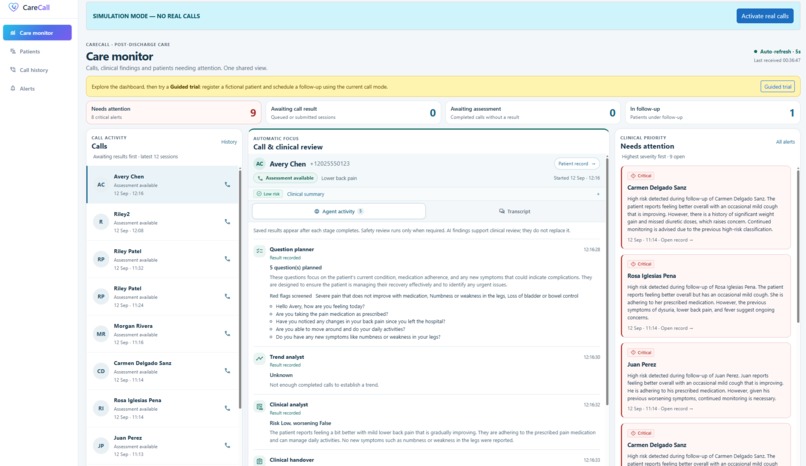Click the phone icon on Juan Perez call row
The width and height of the screenshot is (806, 466).
coord(227,445)
